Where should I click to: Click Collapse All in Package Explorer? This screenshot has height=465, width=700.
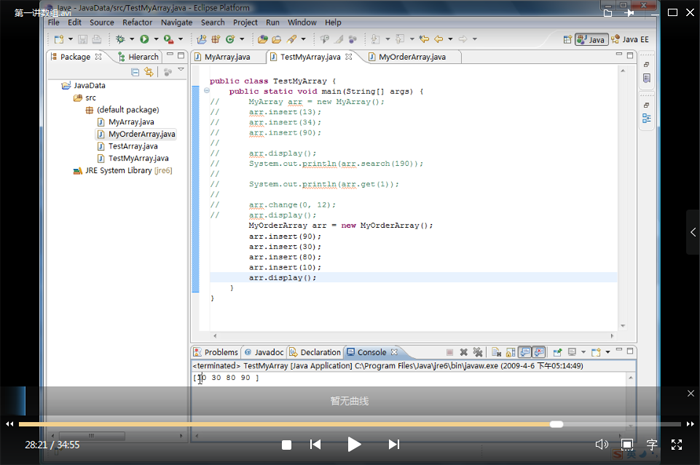tap(135, 72)
